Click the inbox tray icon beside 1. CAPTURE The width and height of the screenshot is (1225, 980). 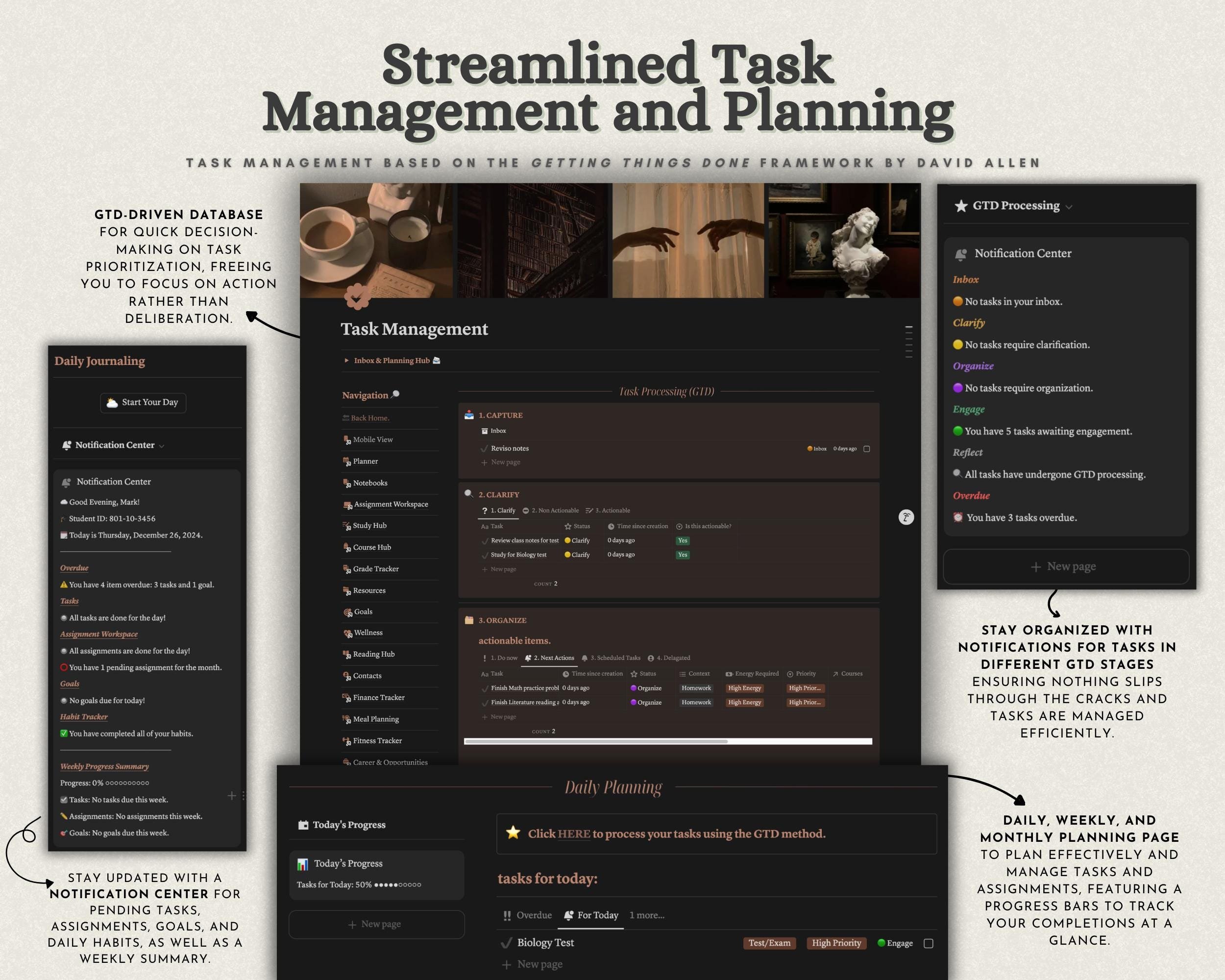tap(469, 415)
